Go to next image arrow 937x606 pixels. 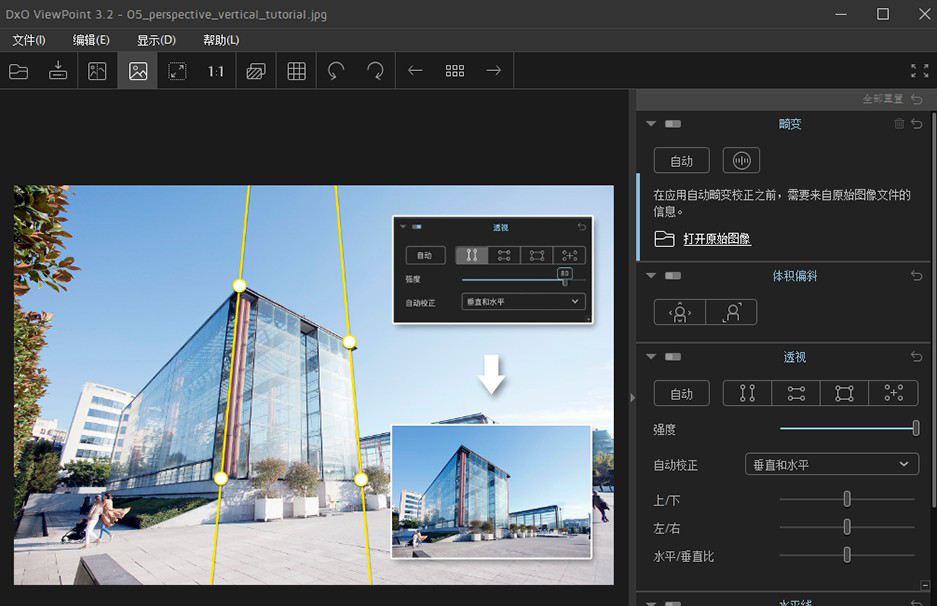coord(494,71)
